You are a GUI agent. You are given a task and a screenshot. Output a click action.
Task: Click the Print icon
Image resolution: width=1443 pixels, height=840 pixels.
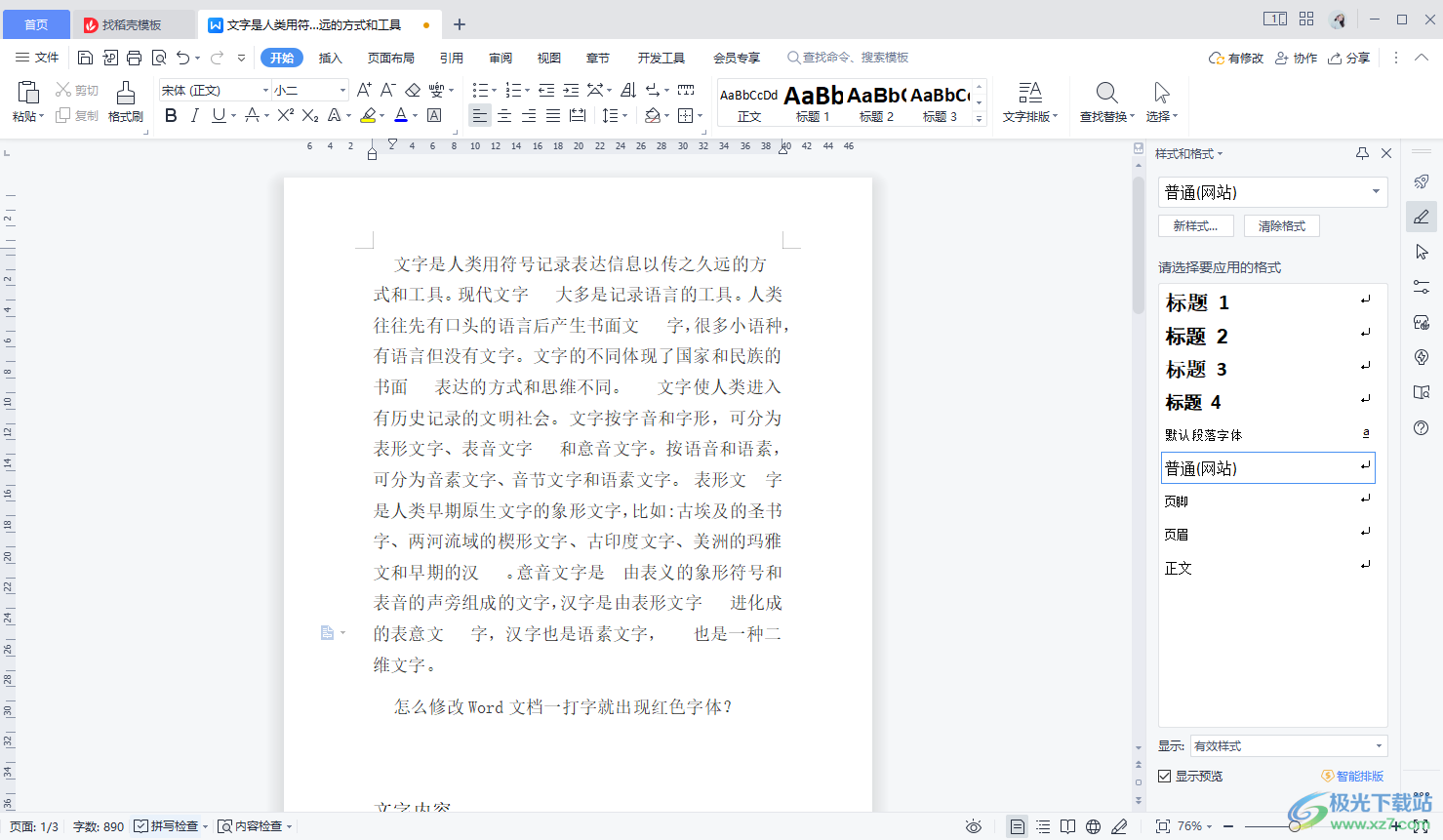tap(135, 58)
